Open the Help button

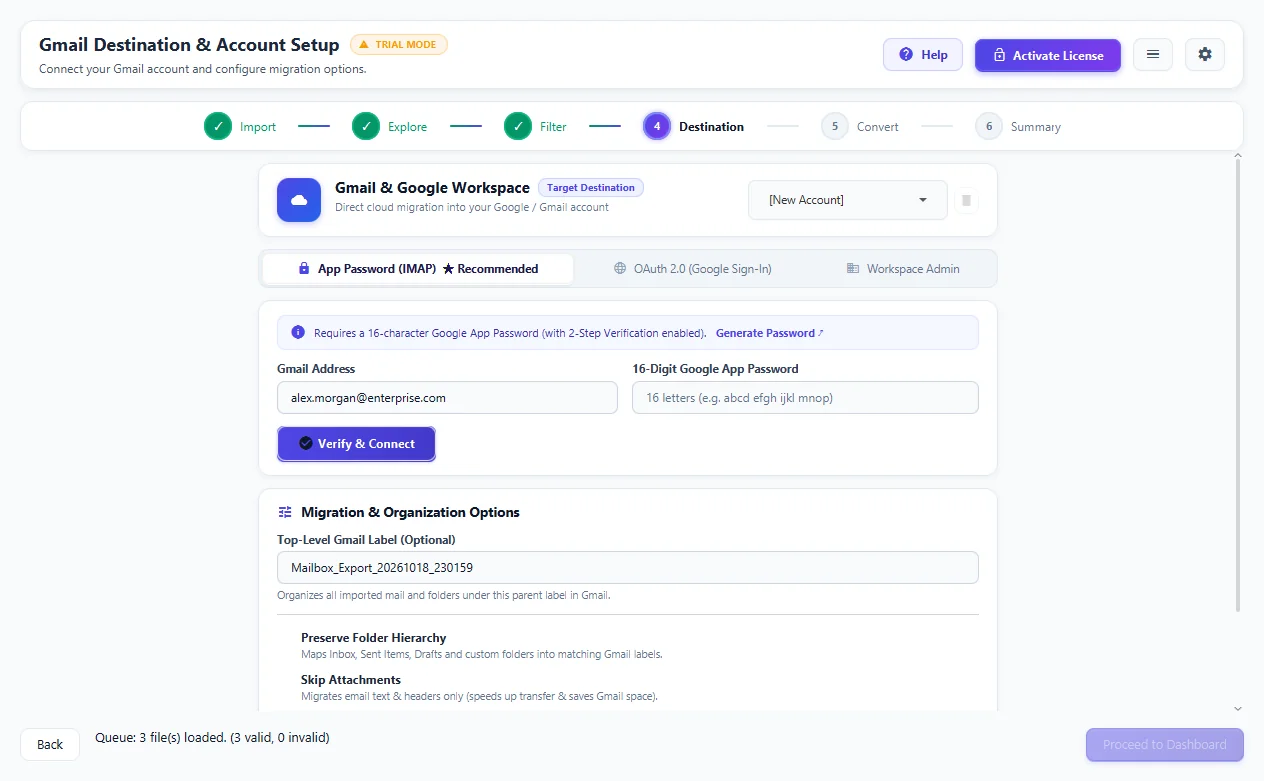923,55
